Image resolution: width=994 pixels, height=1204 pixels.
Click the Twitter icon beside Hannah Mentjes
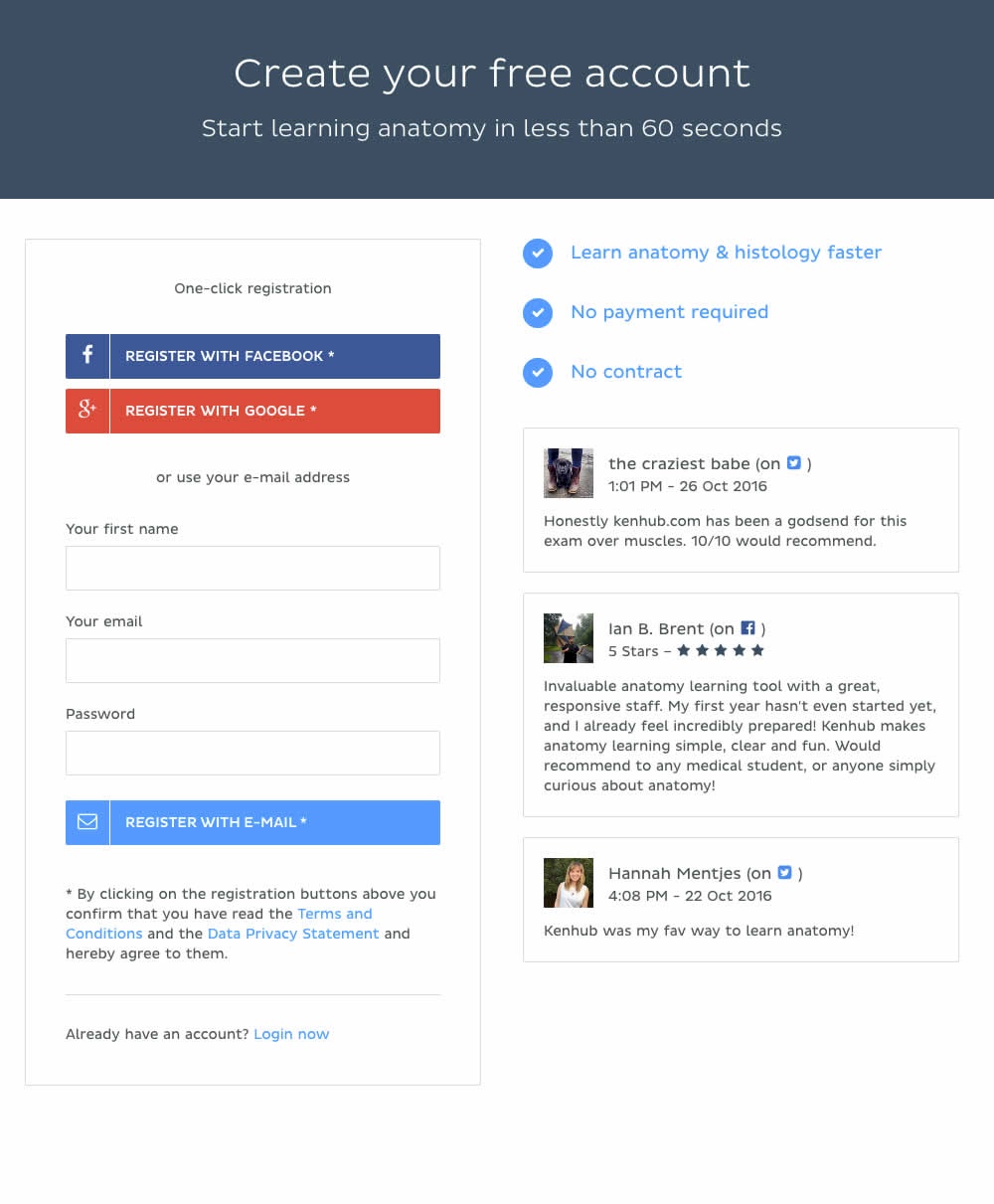click(x=785, y=873)
